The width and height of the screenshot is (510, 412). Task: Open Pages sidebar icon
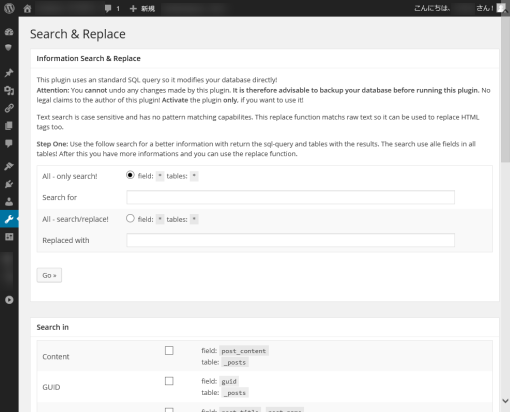pyautogui.click(x=9, y=126)
